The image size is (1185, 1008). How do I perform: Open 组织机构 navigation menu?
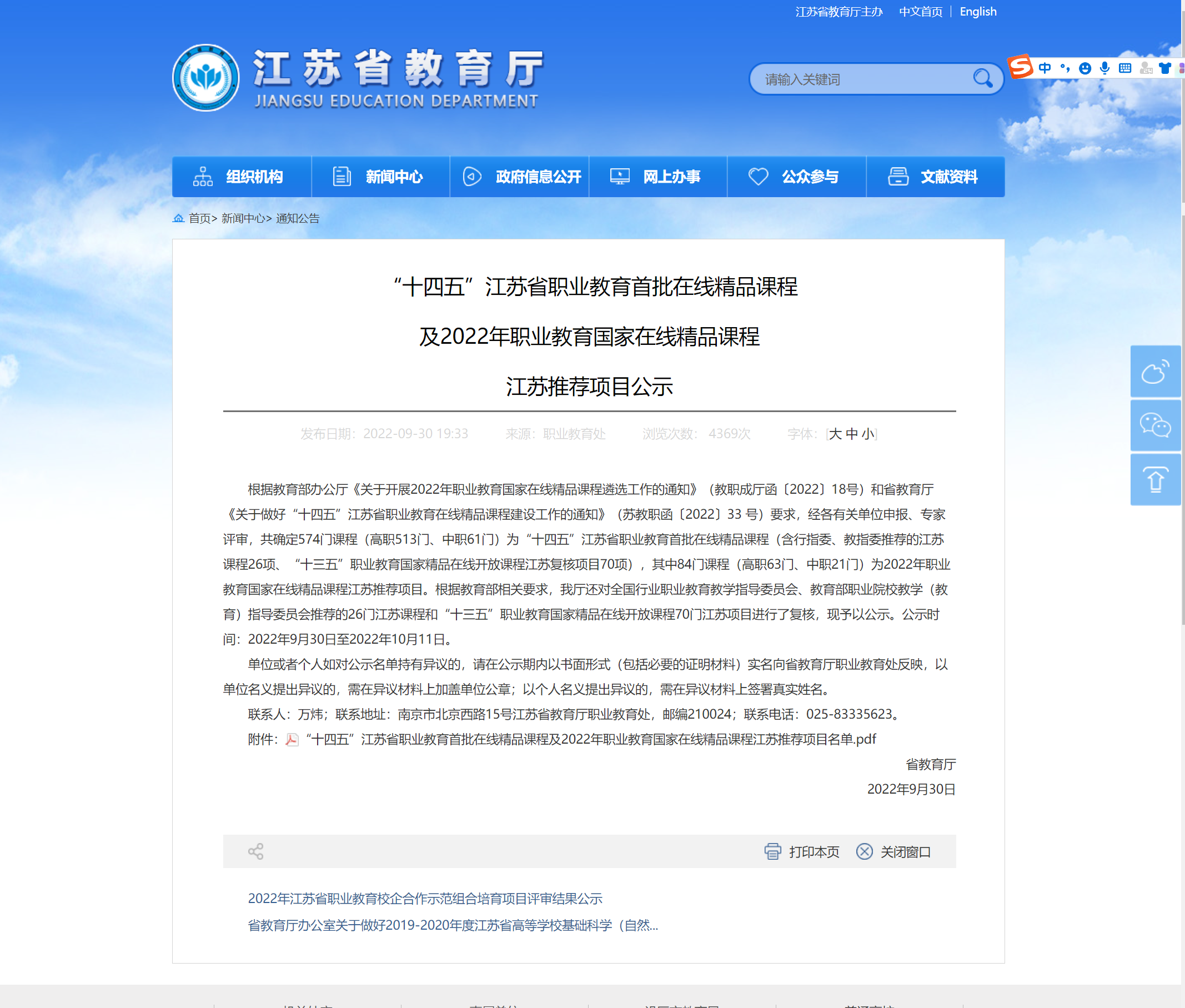(x=242, y=177)
